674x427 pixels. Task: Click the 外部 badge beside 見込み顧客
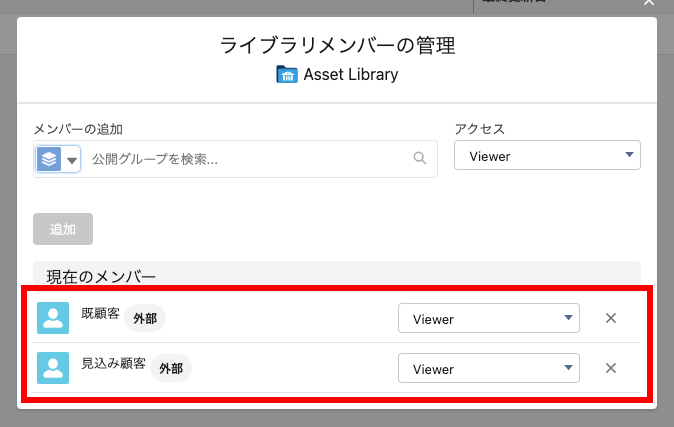pos(171,368)
